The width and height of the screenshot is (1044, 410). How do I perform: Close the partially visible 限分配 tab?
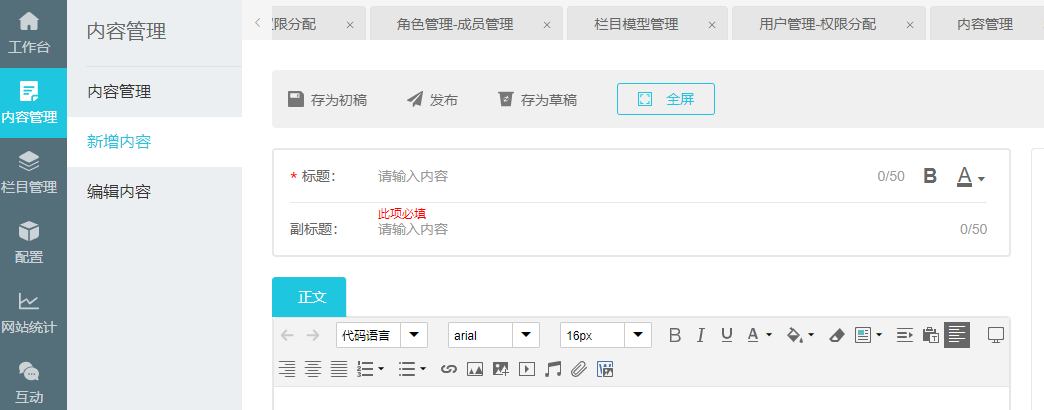coord(350,25)
